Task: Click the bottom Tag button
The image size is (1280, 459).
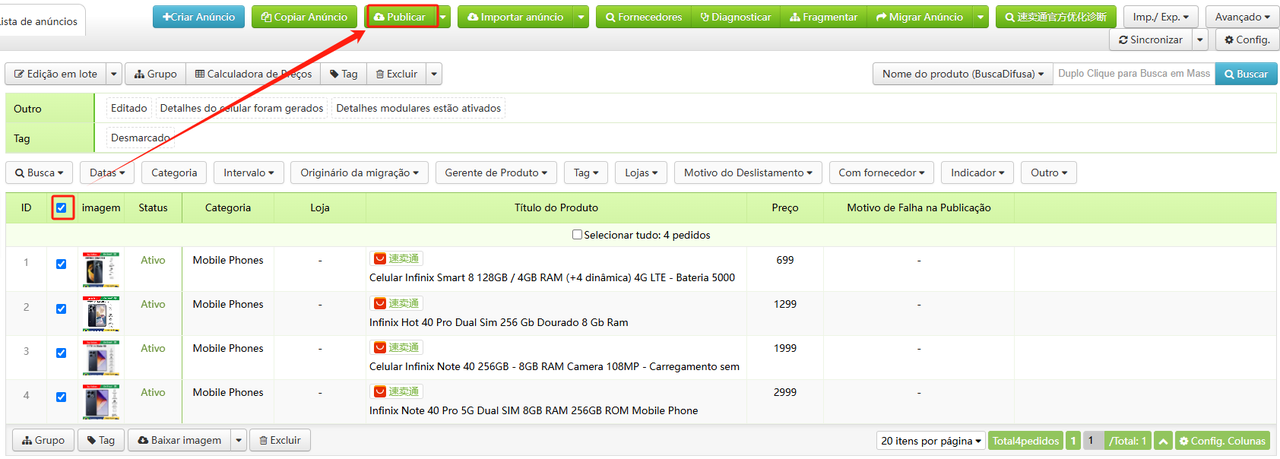Action: tap(101, 440)
